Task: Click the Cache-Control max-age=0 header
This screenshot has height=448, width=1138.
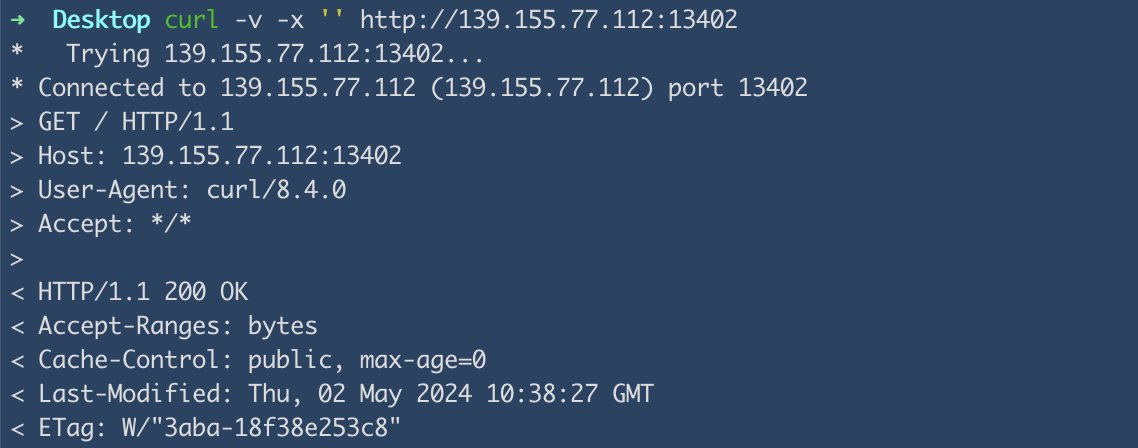Action: pos(262,361)
